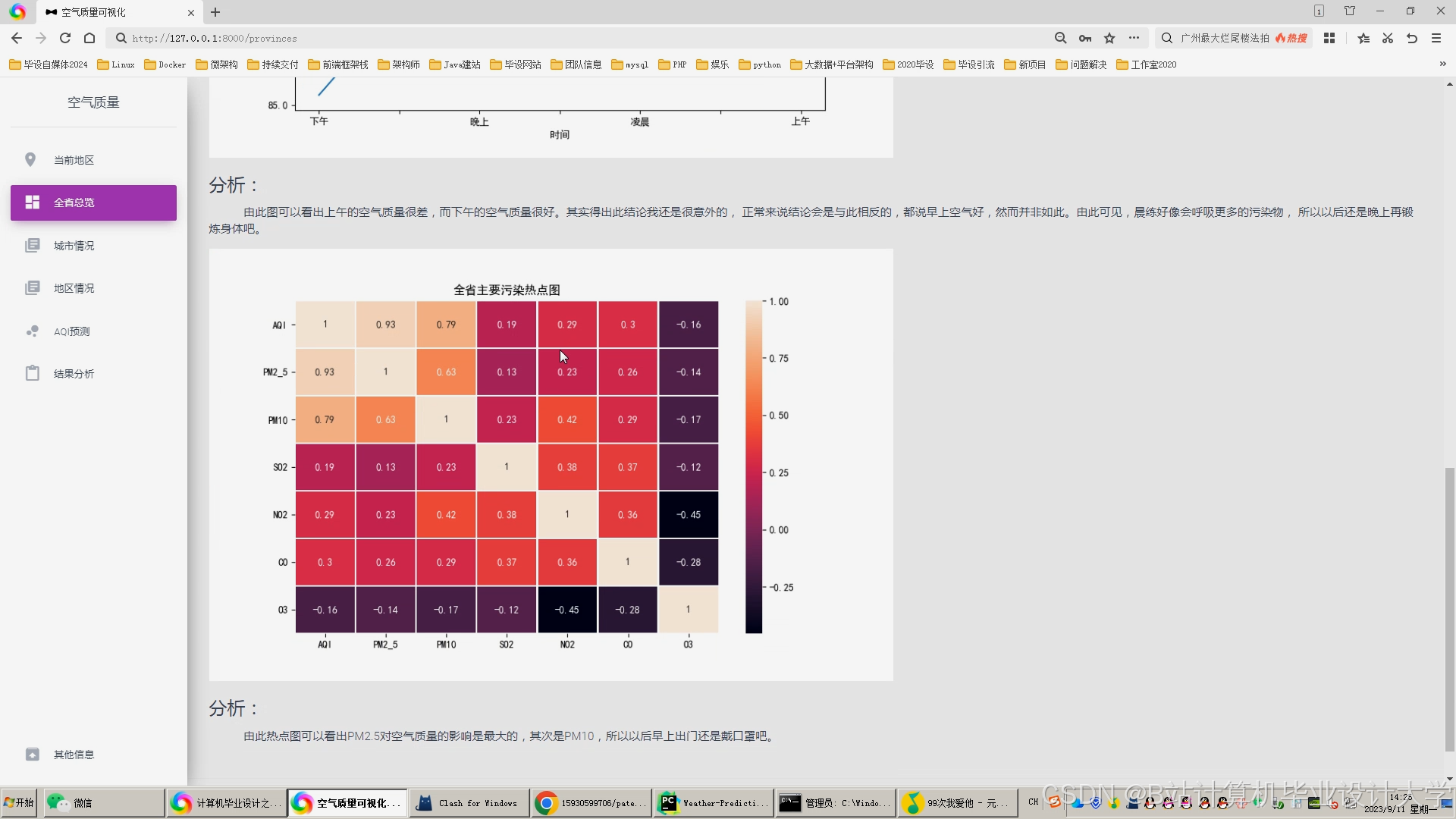Open a new browser tab with plus

point(215,12)
